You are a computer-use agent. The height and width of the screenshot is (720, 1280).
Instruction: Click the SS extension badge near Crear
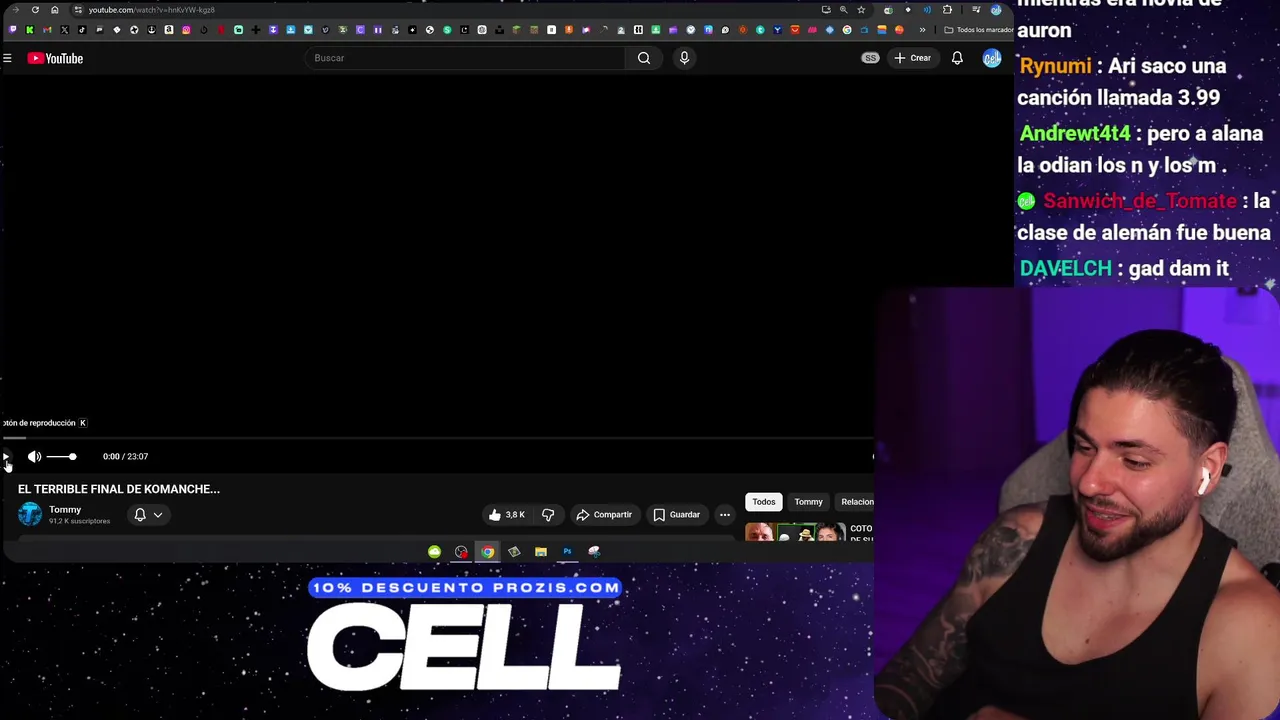click(870, 58)
